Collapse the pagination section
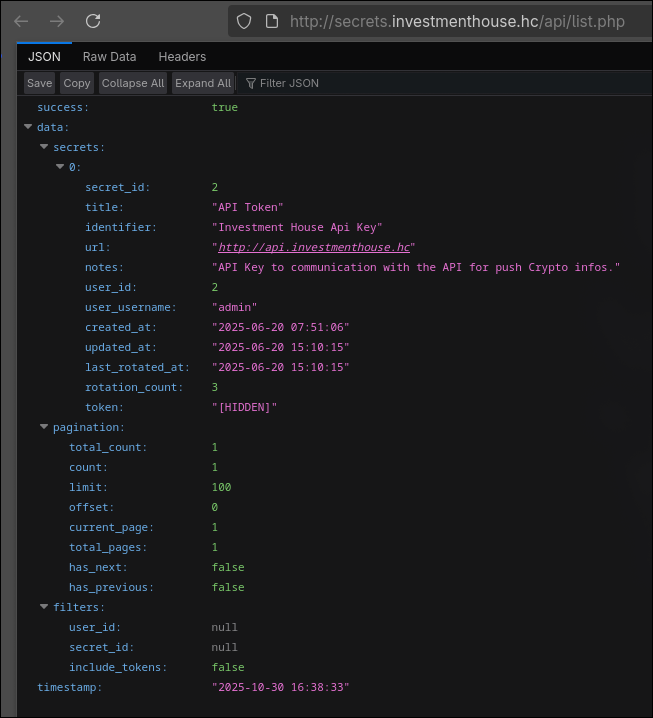Screen dimensions: 653x718 click(44, 427)
